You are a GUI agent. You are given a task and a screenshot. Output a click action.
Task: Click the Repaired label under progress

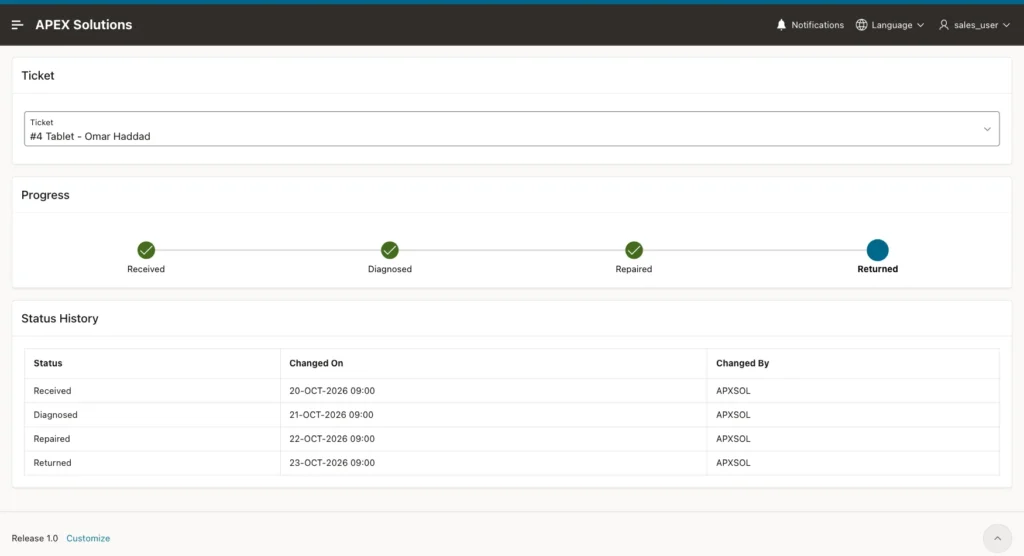click(633, 269)
